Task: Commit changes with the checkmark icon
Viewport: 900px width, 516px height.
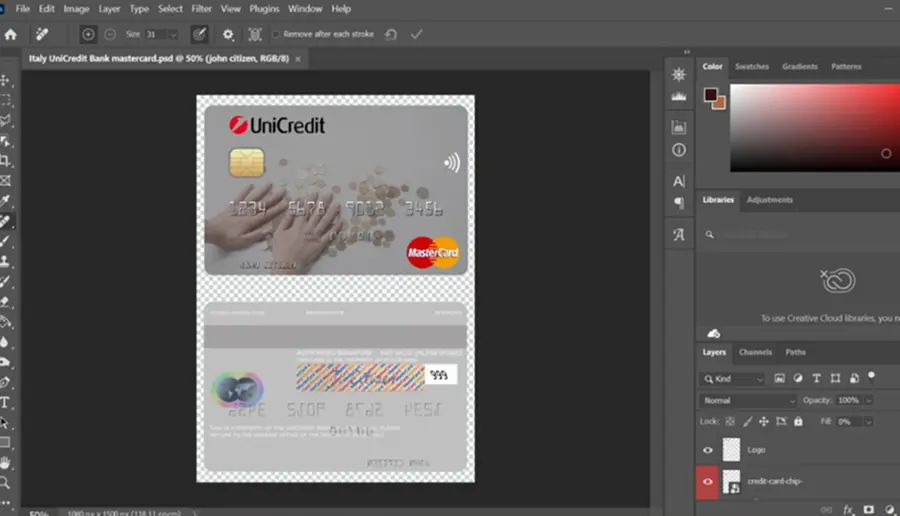Action: pos(416,34)
